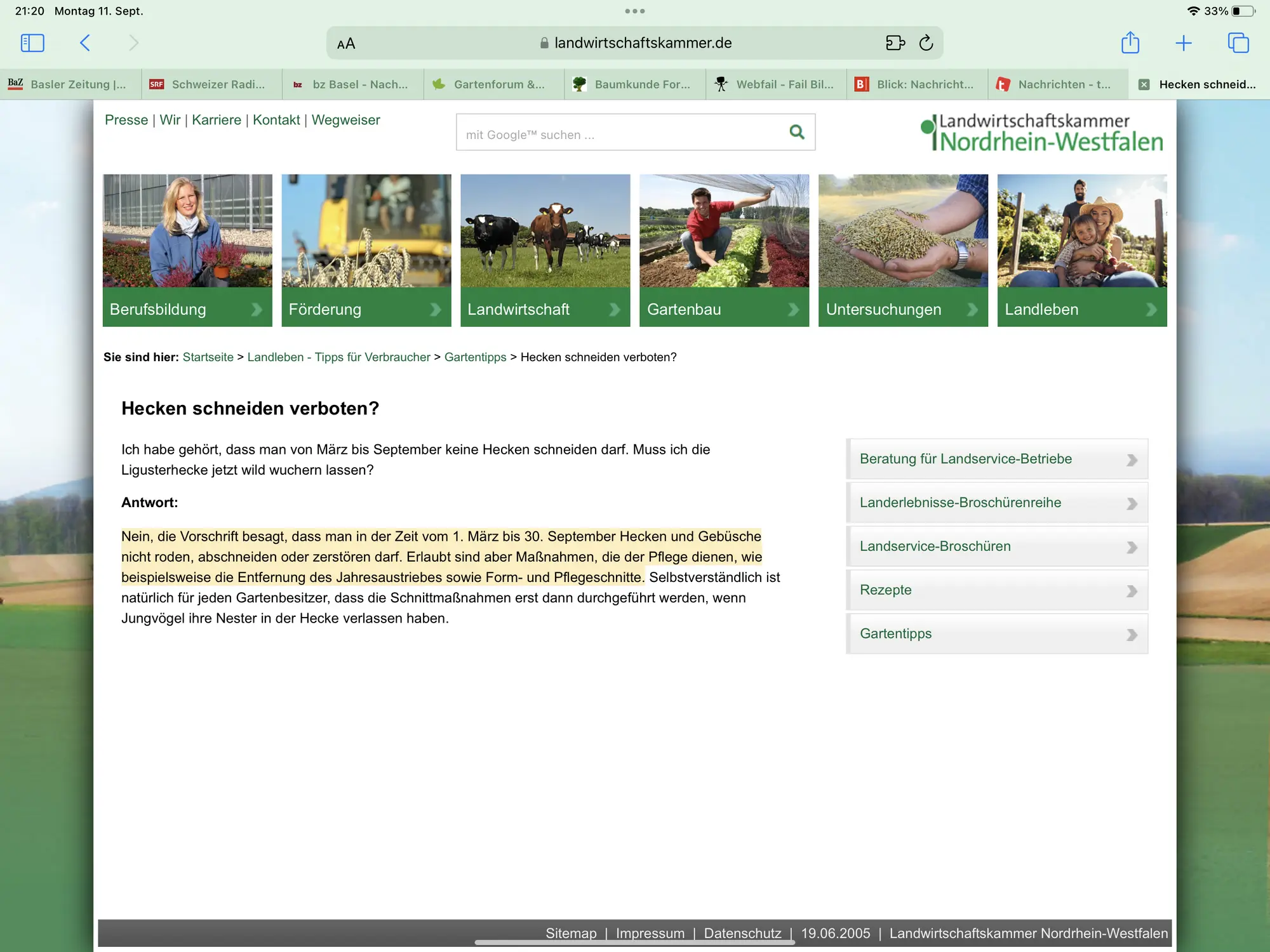Open the Gartentipps breadcrumb link
Screen dimensions: 1270x952
coord(475,357)
